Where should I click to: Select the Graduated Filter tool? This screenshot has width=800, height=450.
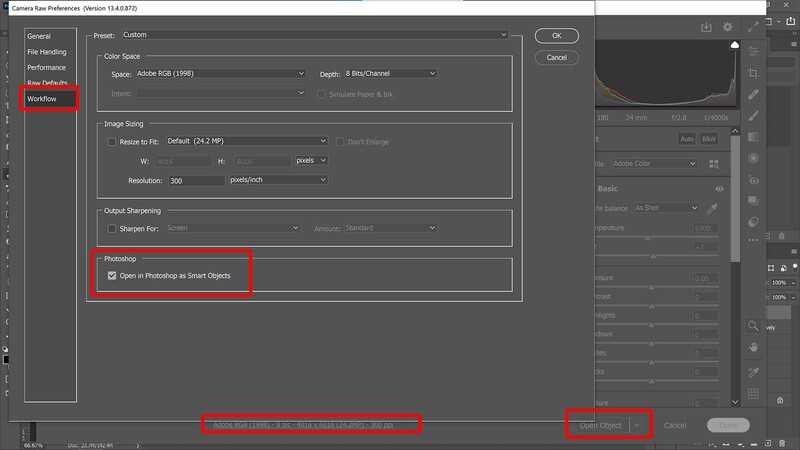coord(753,137)
